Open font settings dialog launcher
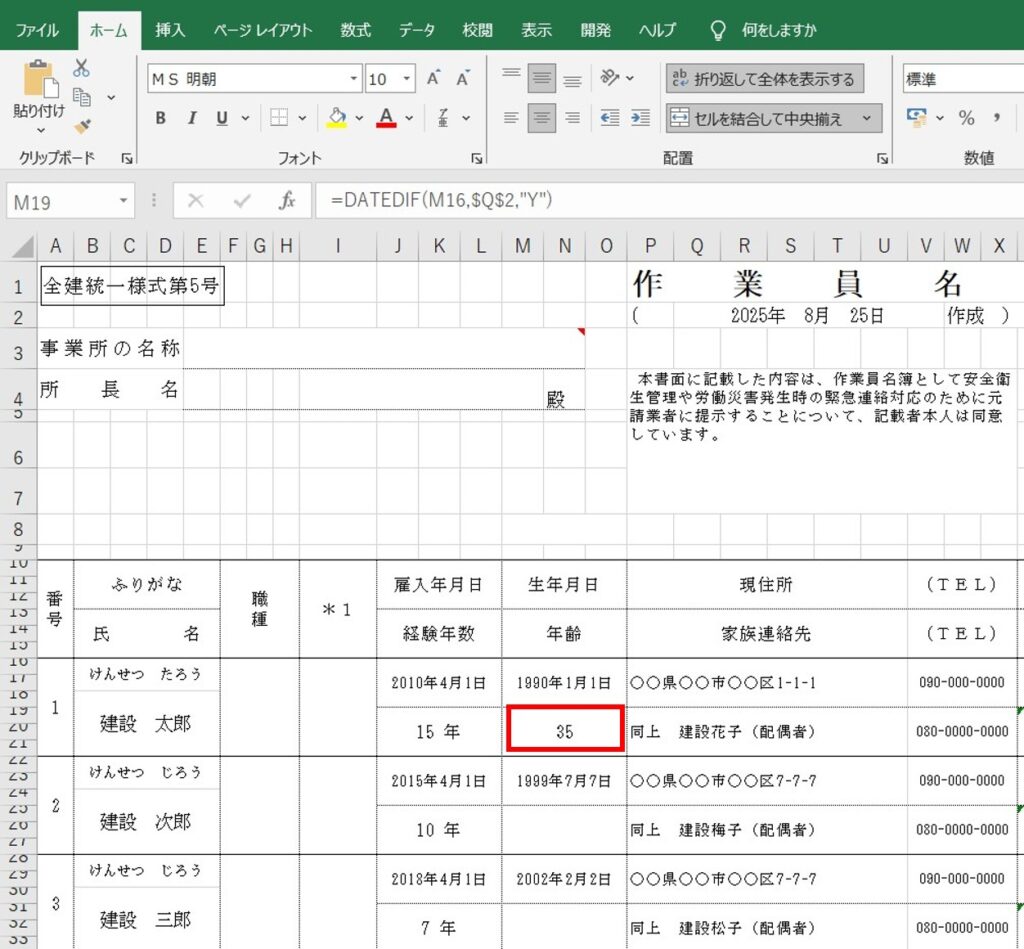Image resolution: width=1024 pixels, height=949 pixels. point(477,158)
